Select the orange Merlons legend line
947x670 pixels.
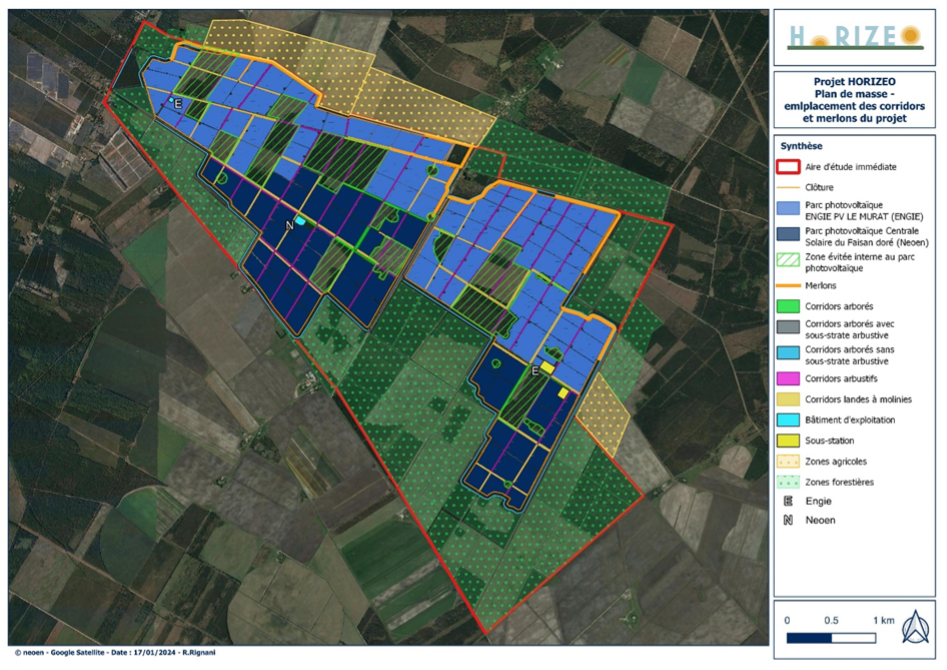pyautogui.click(x=789, y=285)
